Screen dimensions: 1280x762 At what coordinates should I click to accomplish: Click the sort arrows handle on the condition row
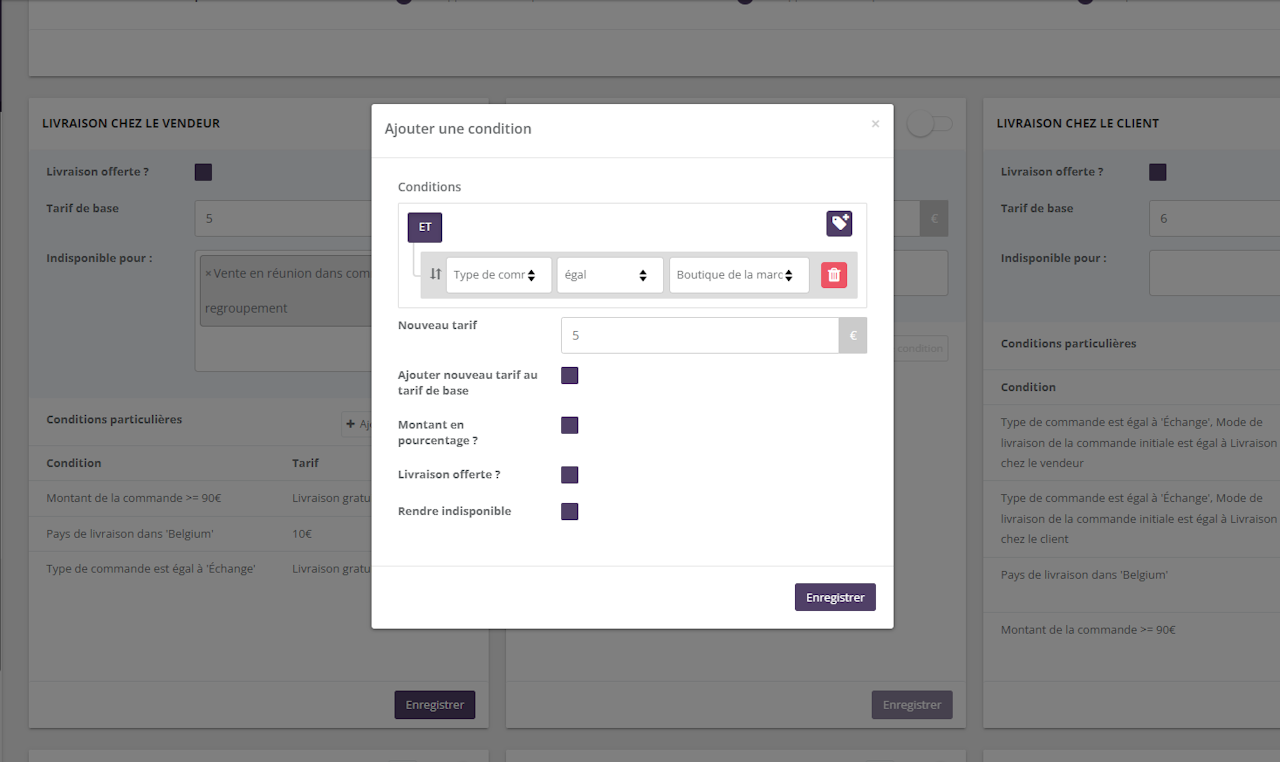point(435,275)
